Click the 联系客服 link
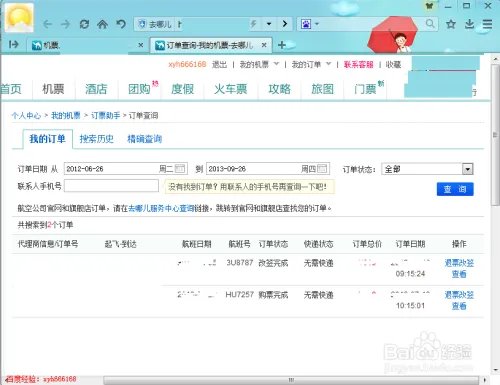Screen dimensions: 500x385 tap(358, 64)
